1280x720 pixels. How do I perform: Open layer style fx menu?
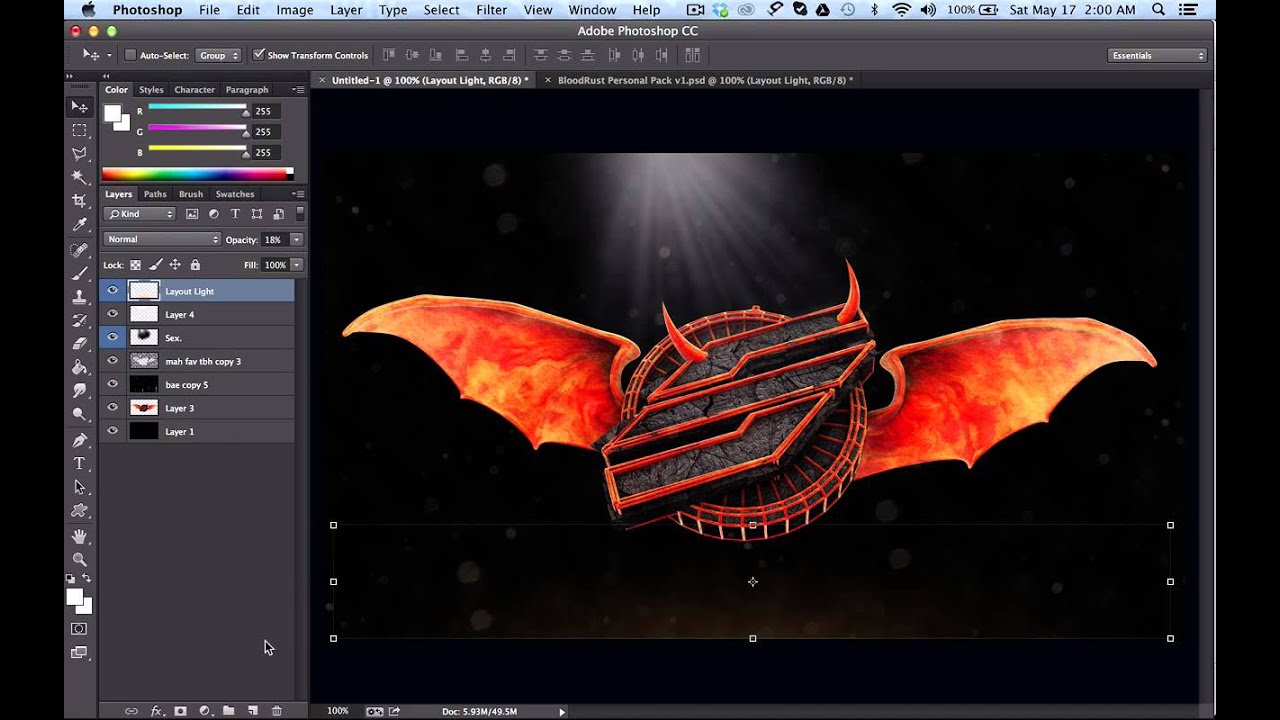point(156,711)
